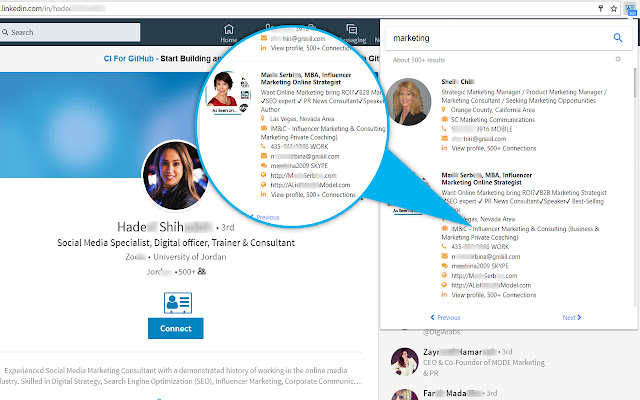This screenshot has height=400, width=640.
Task: Click location pin icon beside Orange County
Action: coord(444,110)
